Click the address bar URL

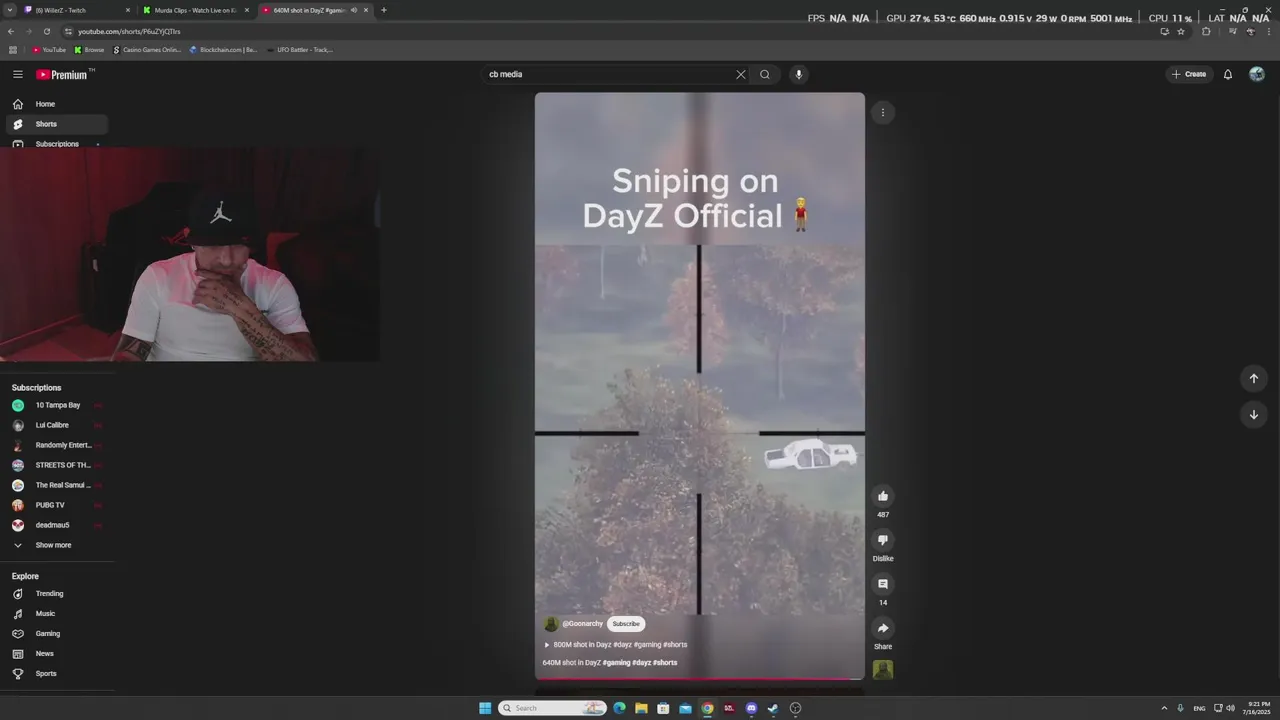pos(130,31)
